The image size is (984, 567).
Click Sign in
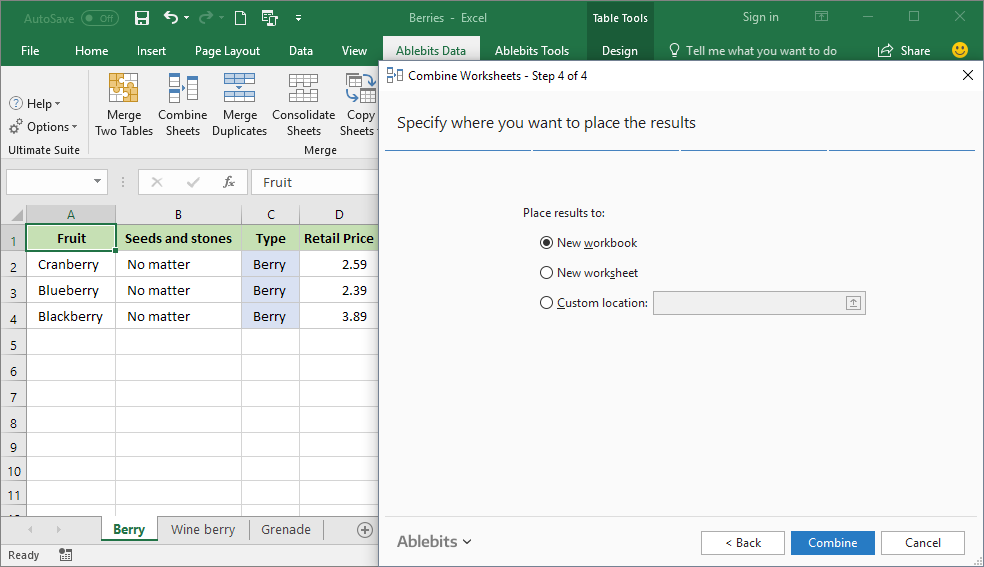tap(761, 17)
